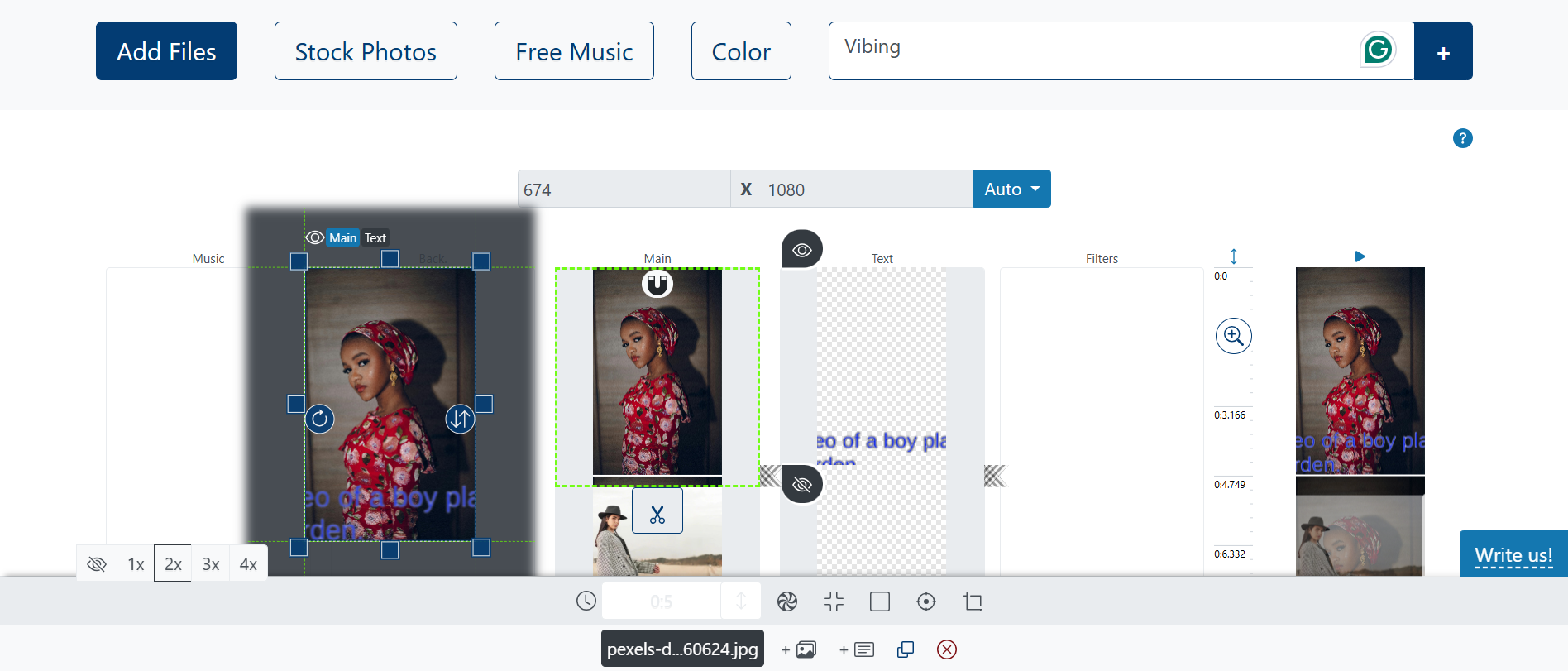Click the top-left resize handle of the preview
The image size is (1568, 671).
pyautogui.click(x=299, y=261)
